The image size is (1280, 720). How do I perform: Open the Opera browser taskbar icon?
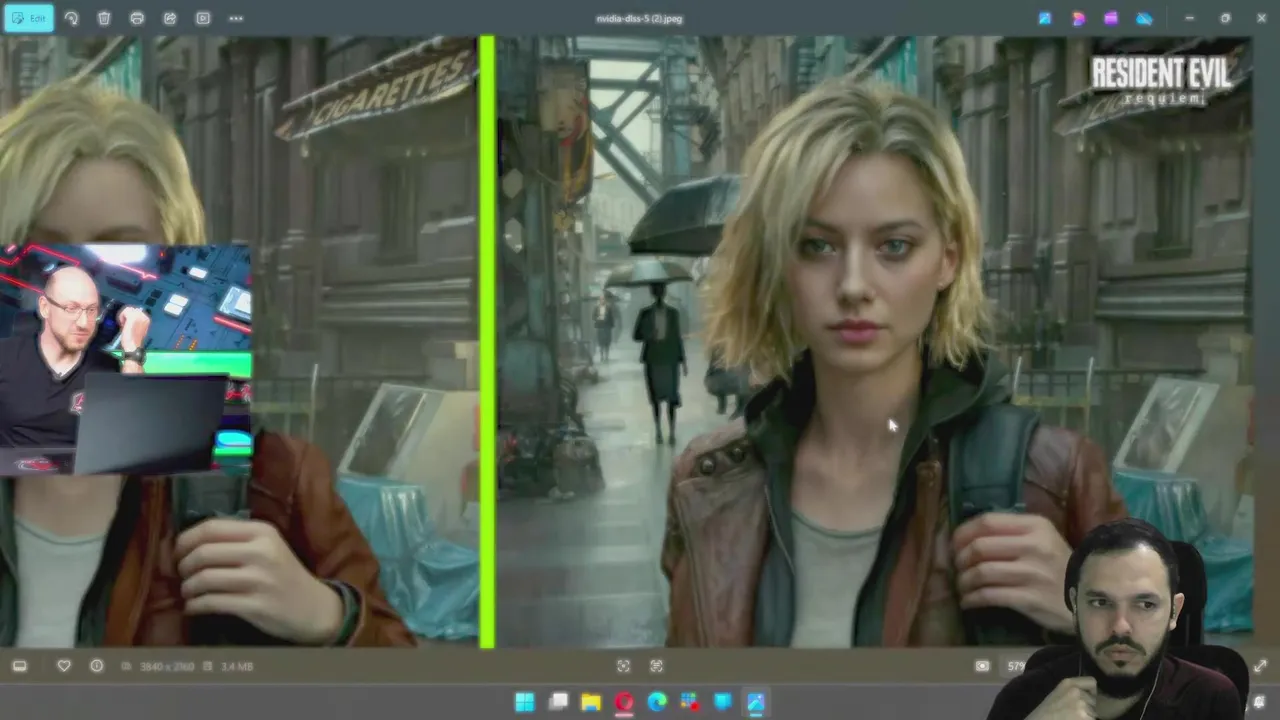pyautogui.click(x=624, y=702)
